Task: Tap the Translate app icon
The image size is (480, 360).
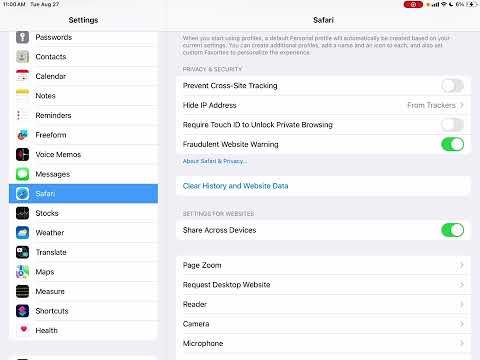Action: [x=22, y=252]
